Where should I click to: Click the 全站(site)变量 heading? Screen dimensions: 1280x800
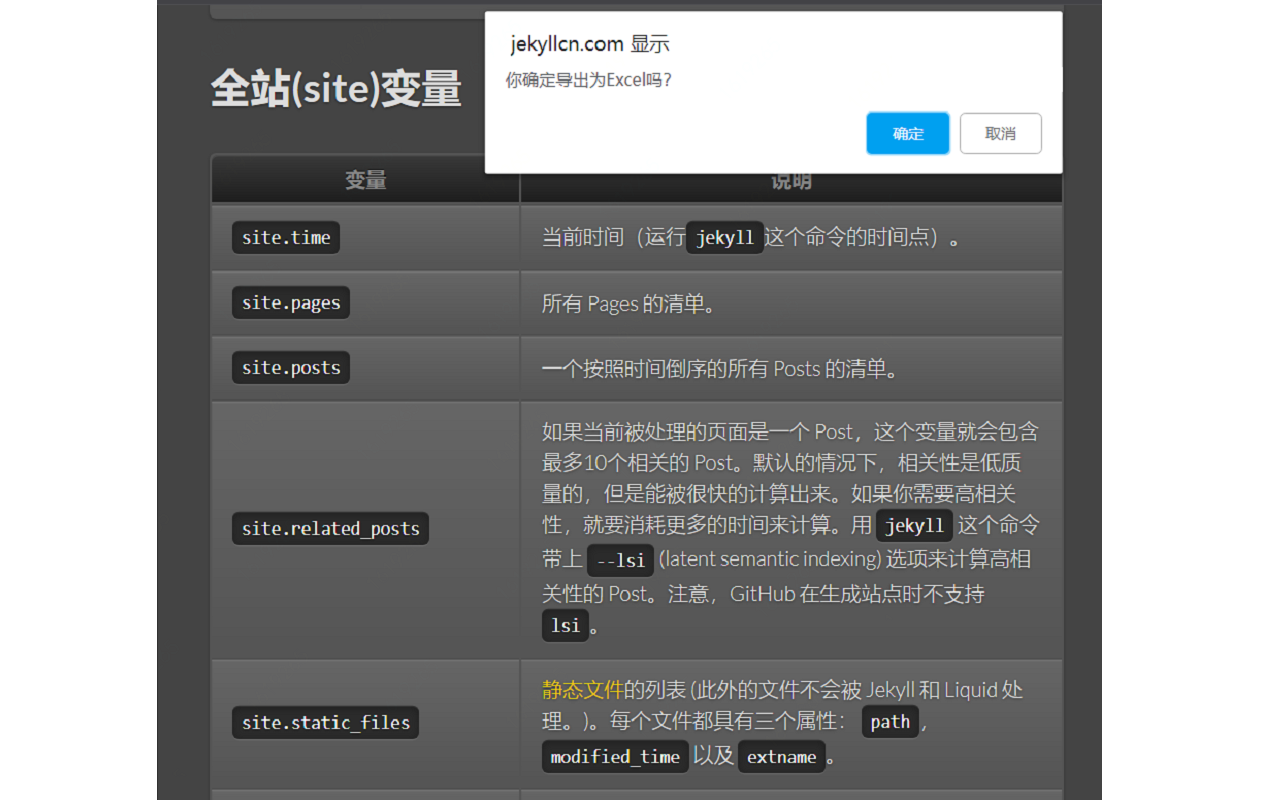pos(336,89)
